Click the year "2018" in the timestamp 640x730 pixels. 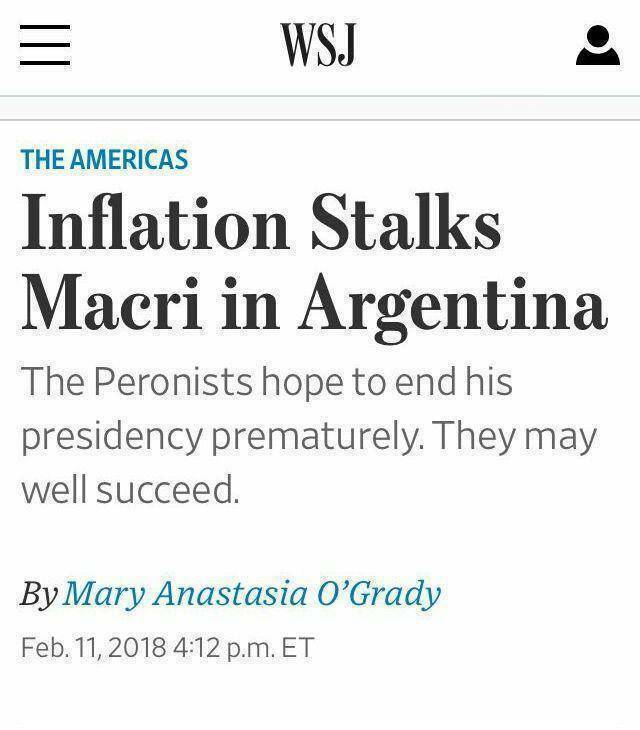coord(138,647)
